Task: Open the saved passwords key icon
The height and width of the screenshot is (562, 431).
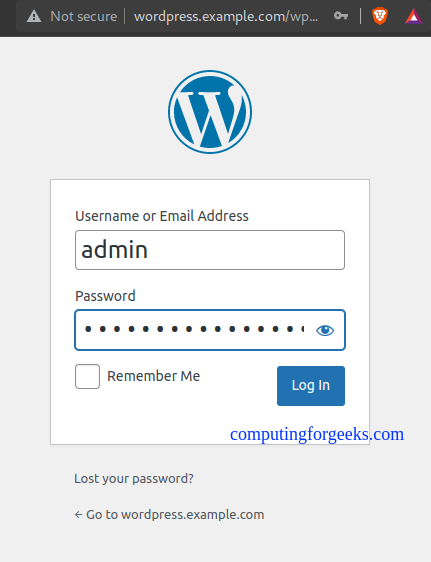Action: coord(341,16)
